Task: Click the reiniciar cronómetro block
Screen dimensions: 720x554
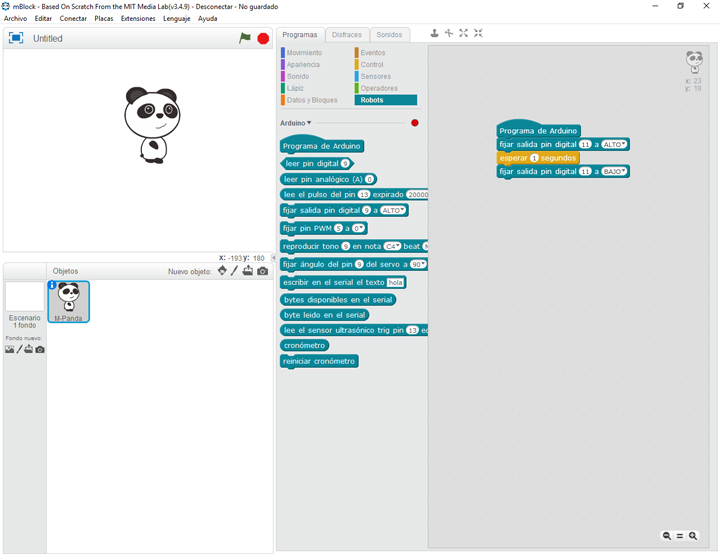Action: 319,361
